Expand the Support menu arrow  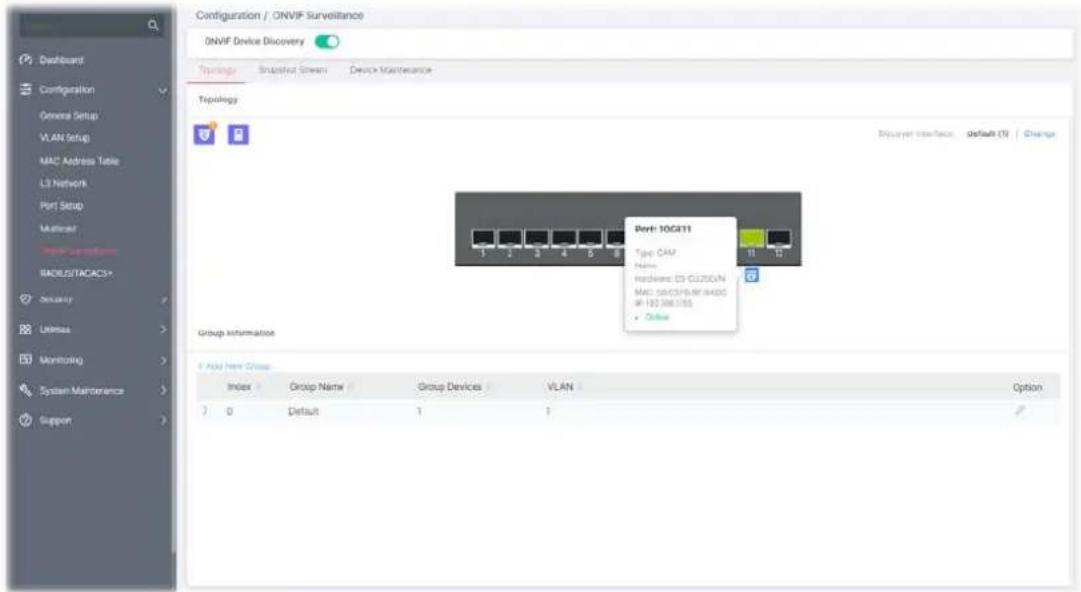(163, 420)
